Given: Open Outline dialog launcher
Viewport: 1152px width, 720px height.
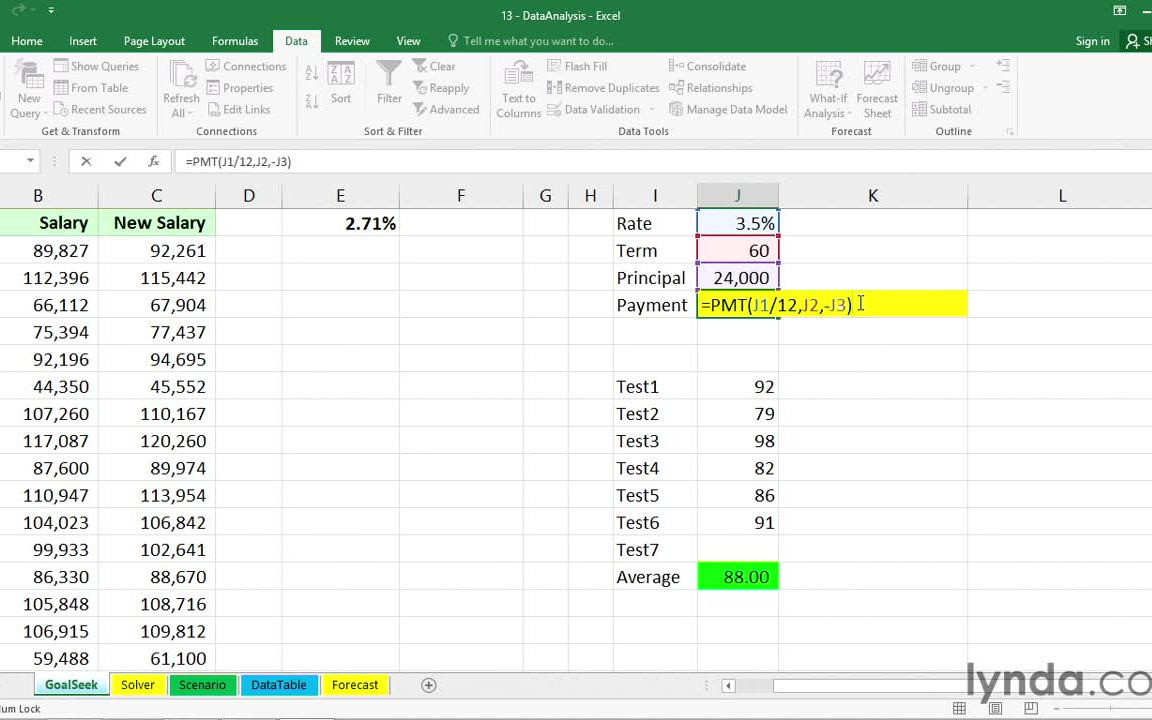Looking at the screenshot, I should click(x=1010, y=132).
